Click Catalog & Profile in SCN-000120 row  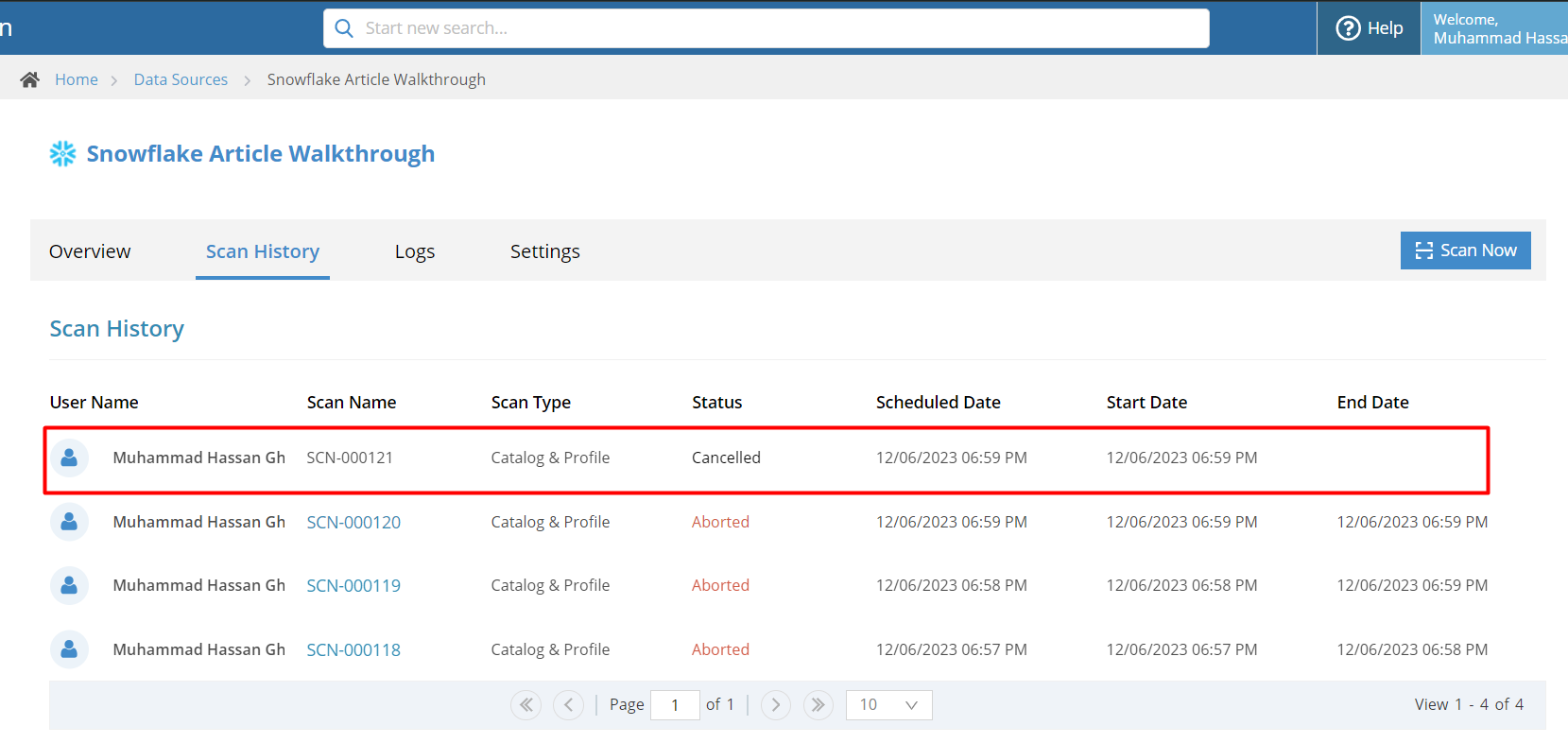550,522
